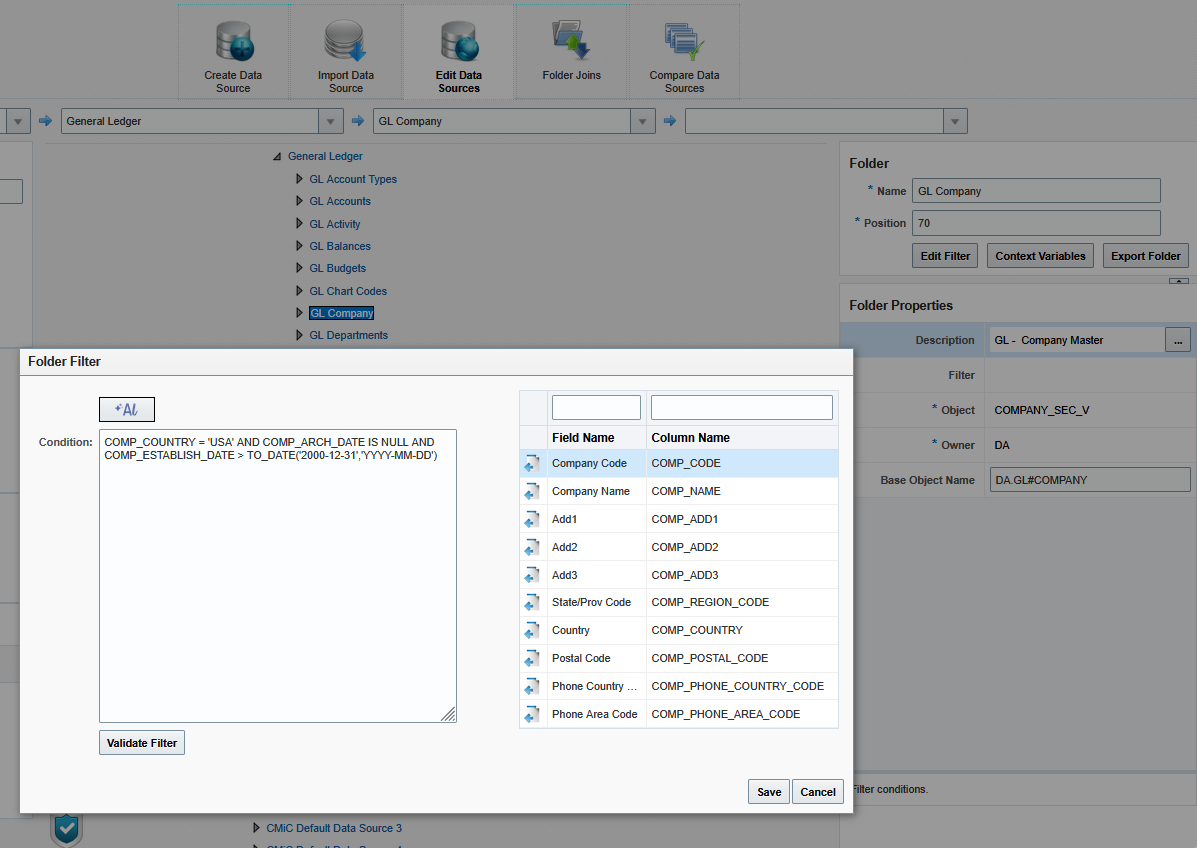This screenshot has height=848, width=1197.
Task: Click the small collapse arrow above Folder Properties
Action: pyautogui.click(x=1179, y=282)
